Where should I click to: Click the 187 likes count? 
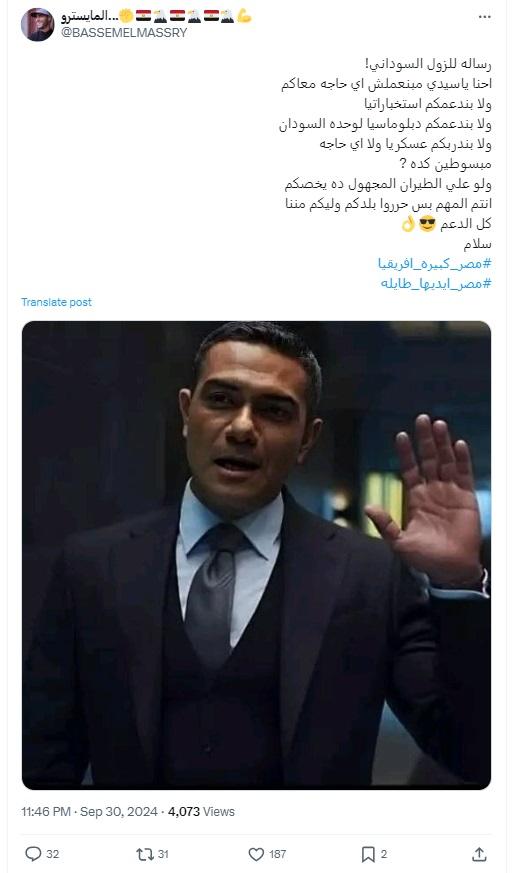coord(277,854)
